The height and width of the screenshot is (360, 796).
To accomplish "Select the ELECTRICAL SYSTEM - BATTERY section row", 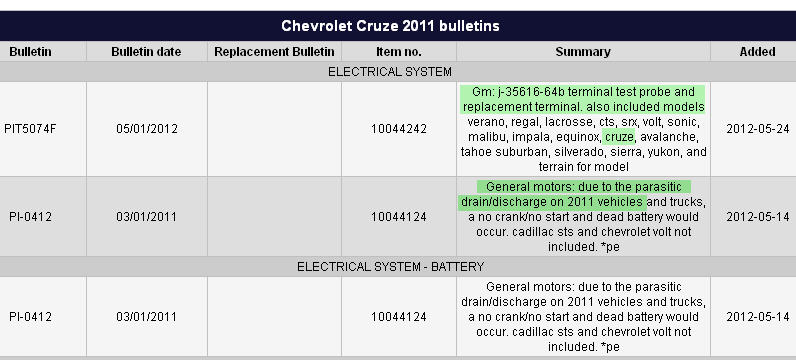I will pos(398,267).
